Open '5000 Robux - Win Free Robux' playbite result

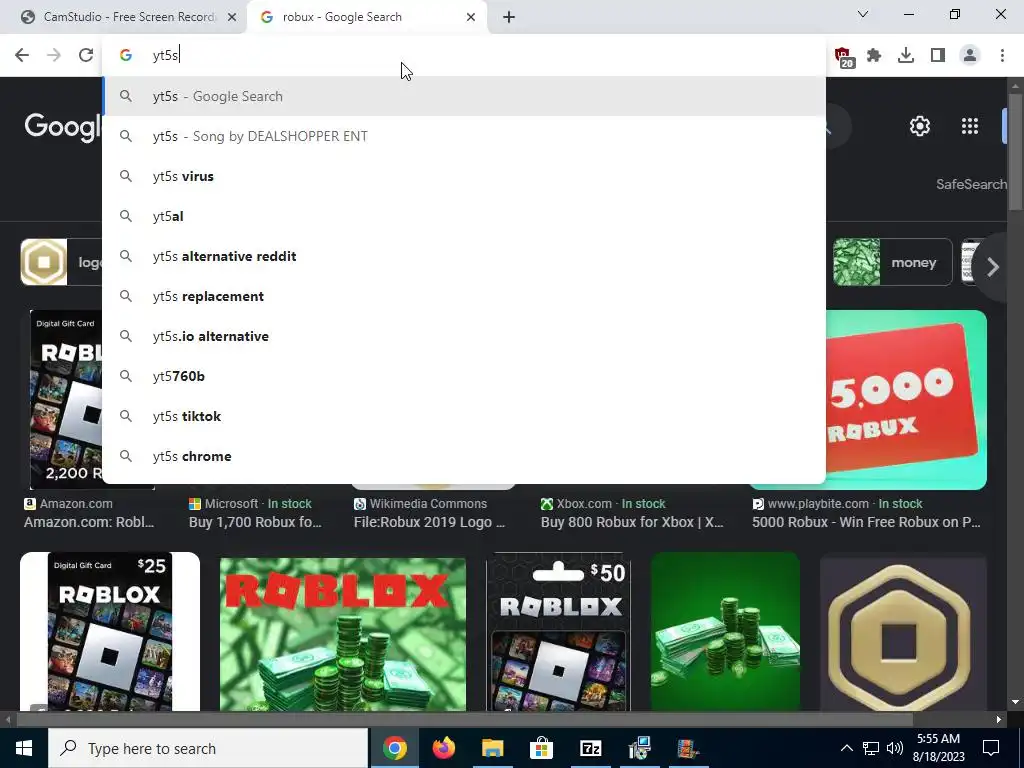867,522
